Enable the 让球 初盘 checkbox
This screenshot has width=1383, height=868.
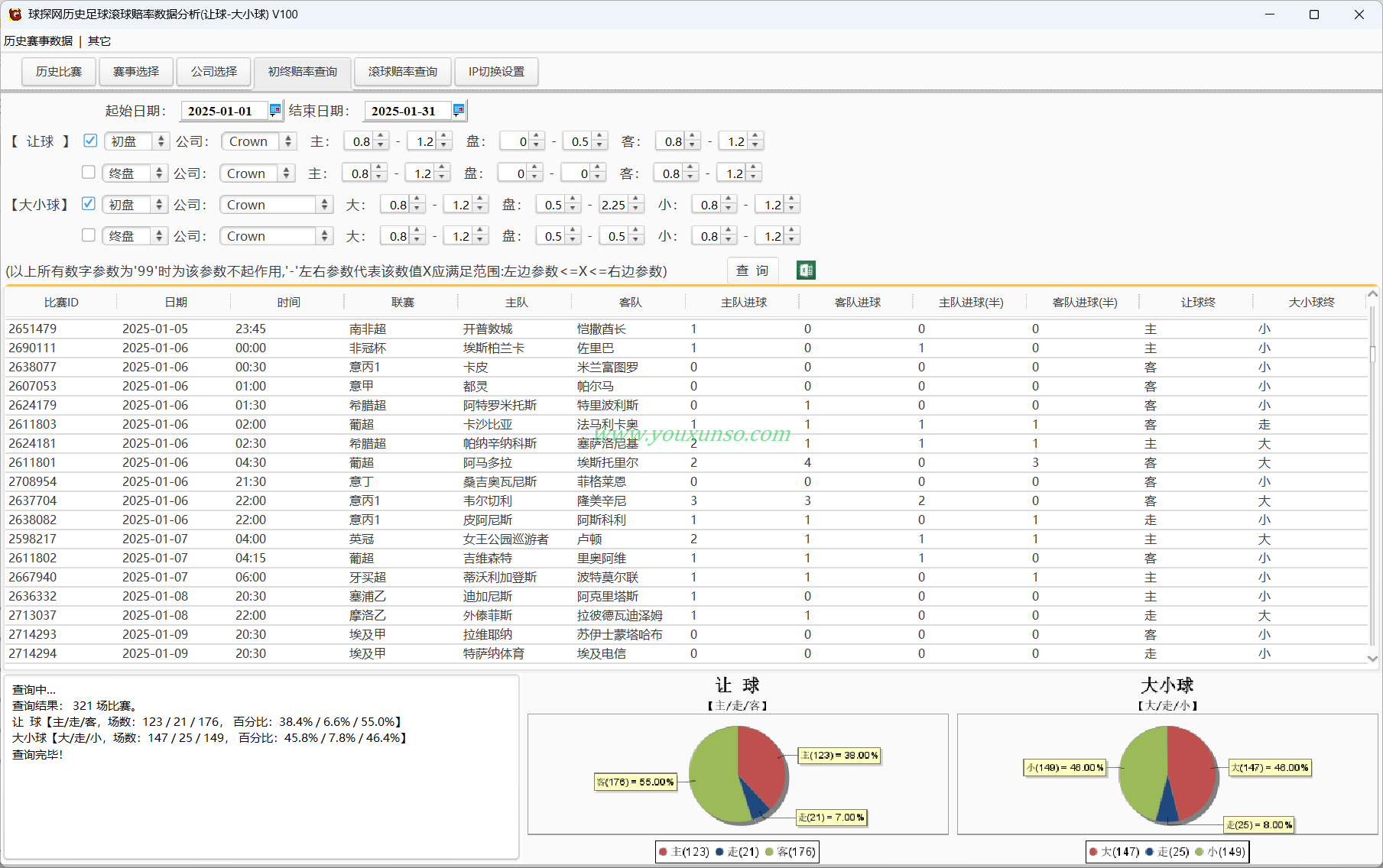(90, 141)
